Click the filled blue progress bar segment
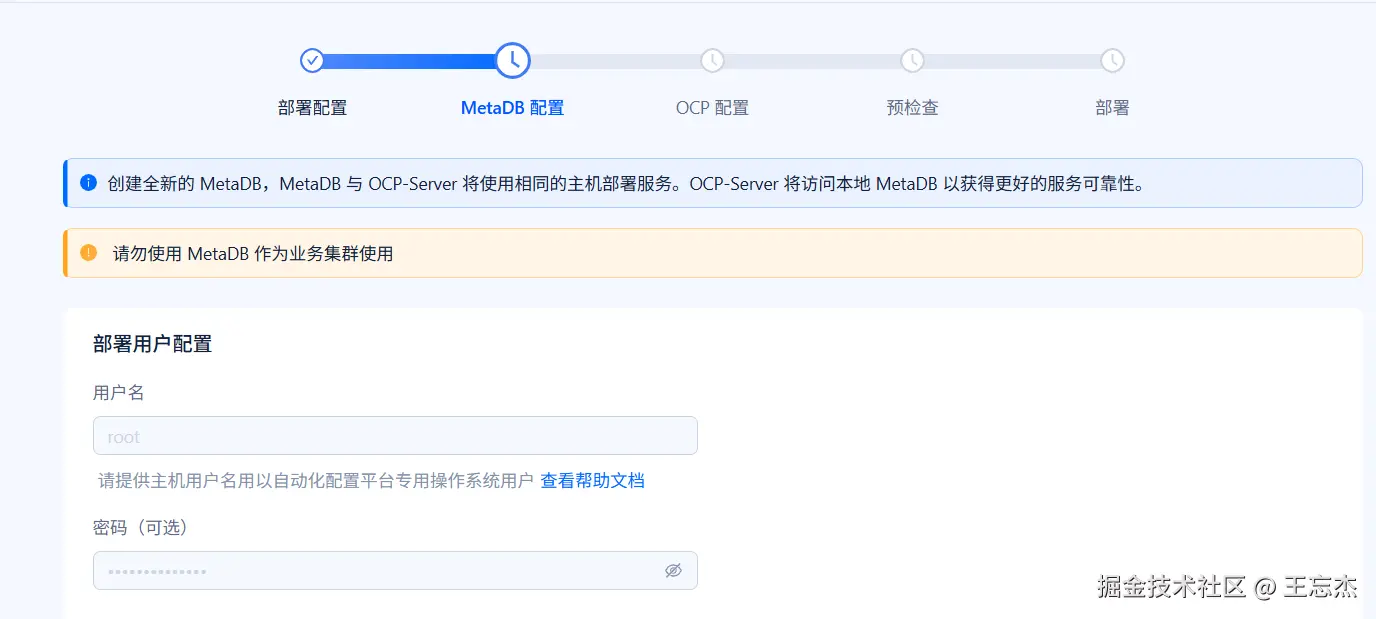The width and height of the screenshot is (1376, 619). tap(410, 61)
